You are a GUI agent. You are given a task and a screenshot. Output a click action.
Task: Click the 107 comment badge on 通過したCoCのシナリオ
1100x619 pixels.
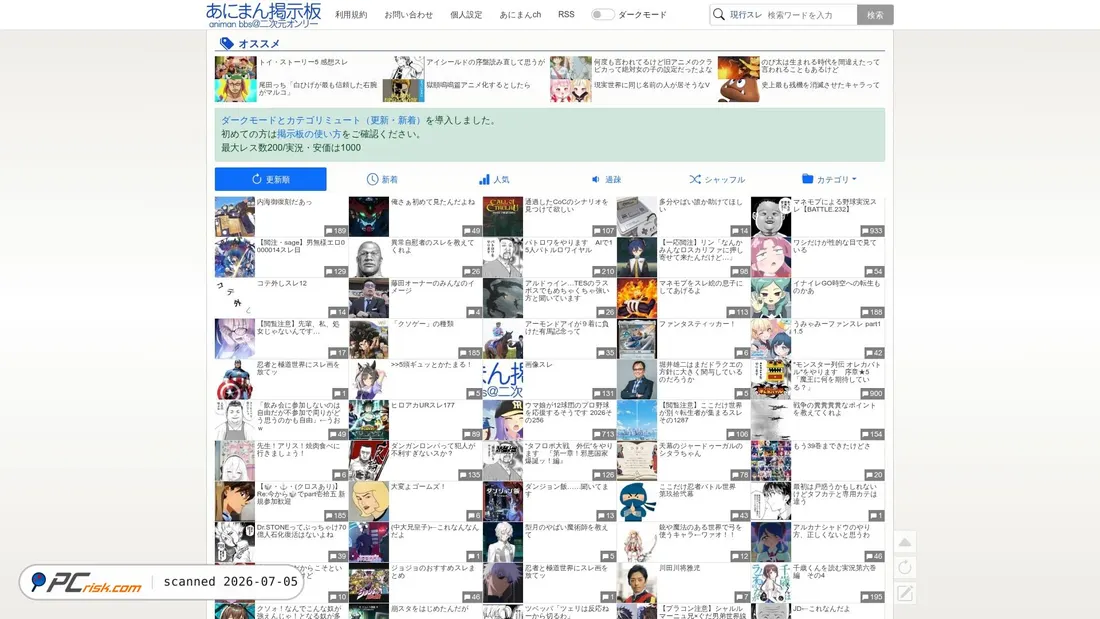click(x=604, y=231)
